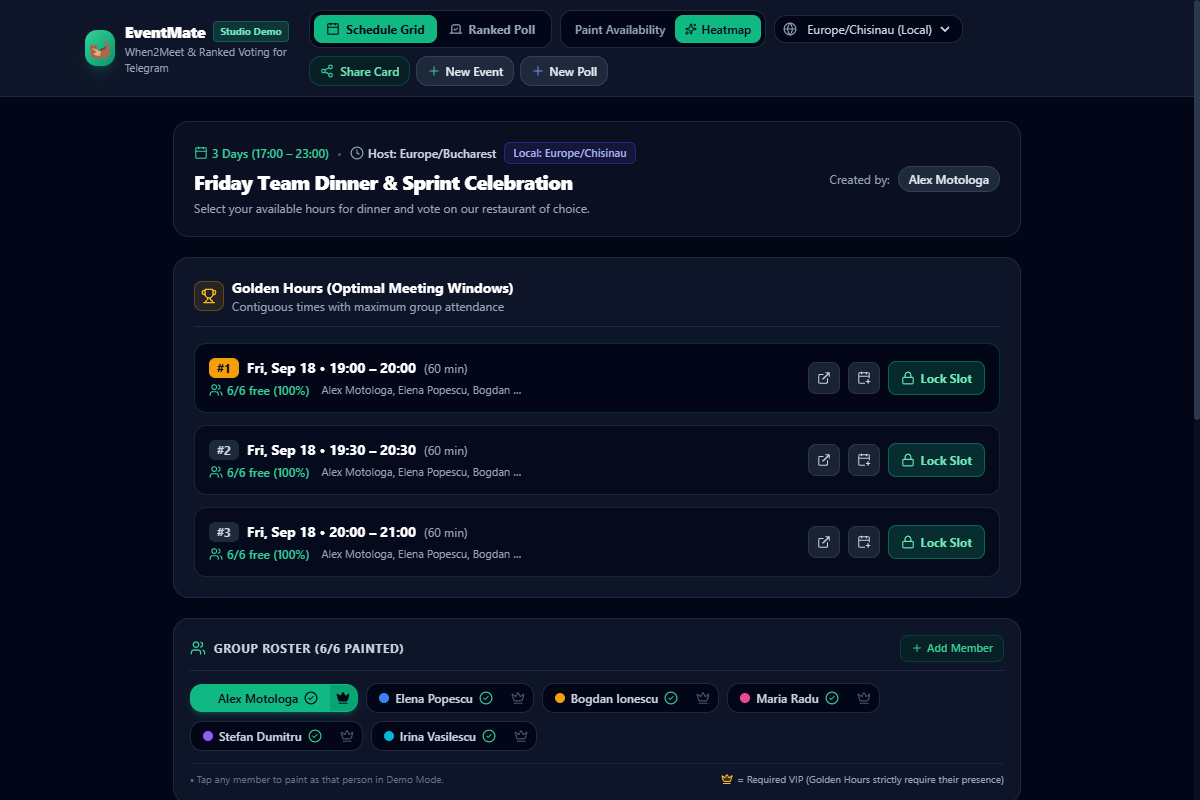
Task: Lock the 20:00 – 21:00 slot
Action: [936, 543]
